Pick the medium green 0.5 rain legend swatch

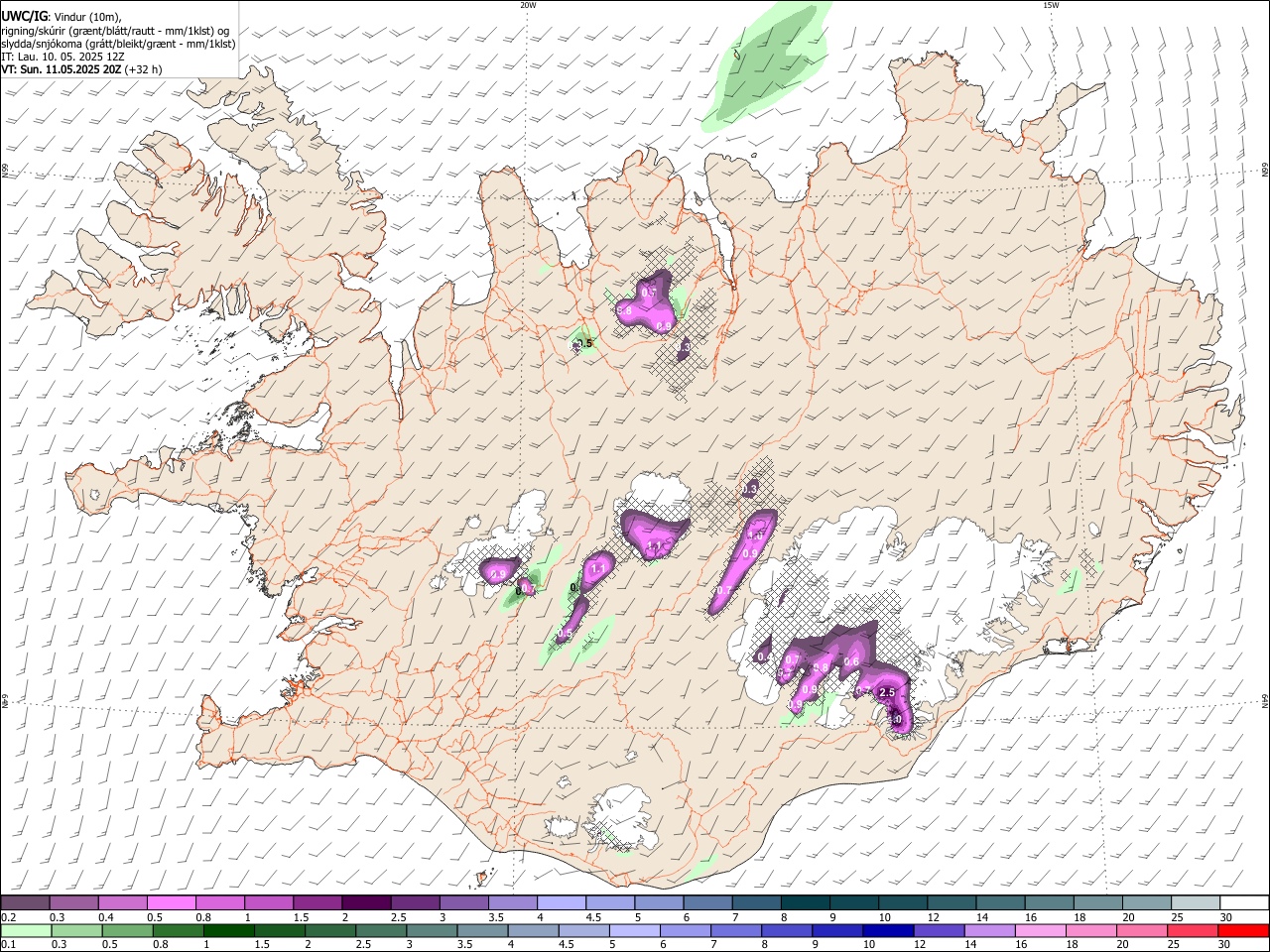tap(127, 931)
